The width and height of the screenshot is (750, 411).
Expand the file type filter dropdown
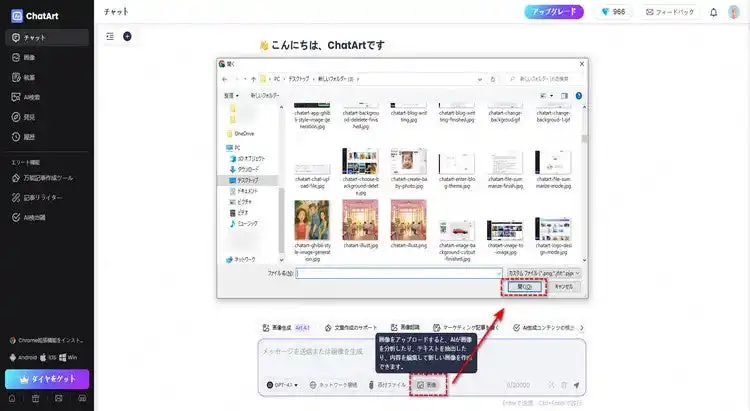pyautogui.click(x=543, y=271)
